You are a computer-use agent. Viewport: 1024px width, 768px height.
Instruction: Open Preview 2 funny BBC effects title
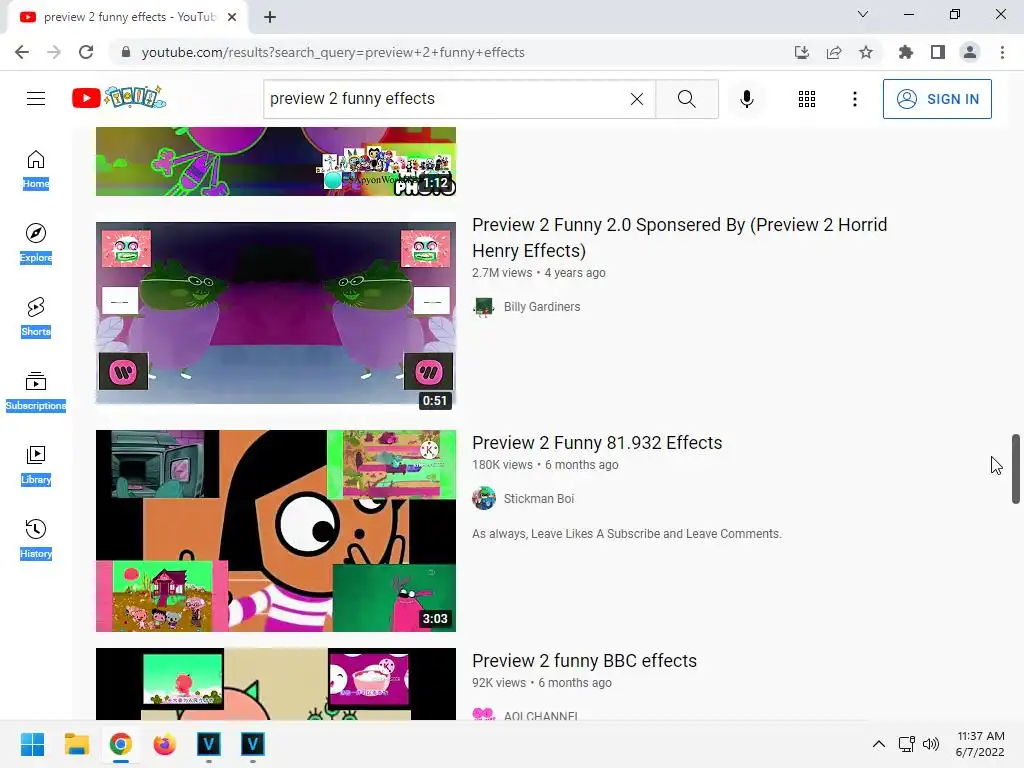coord(584,661)
